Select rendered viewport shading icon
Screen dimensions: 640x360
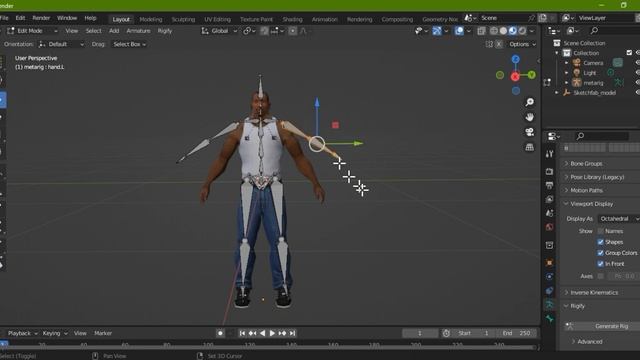click(x=522, y=31)
